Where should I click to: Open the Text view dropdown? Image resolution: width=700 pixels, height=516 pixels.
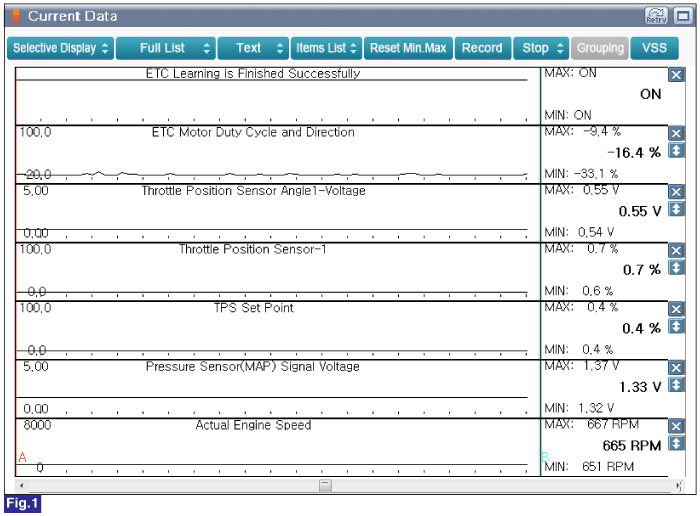point(253,48)
